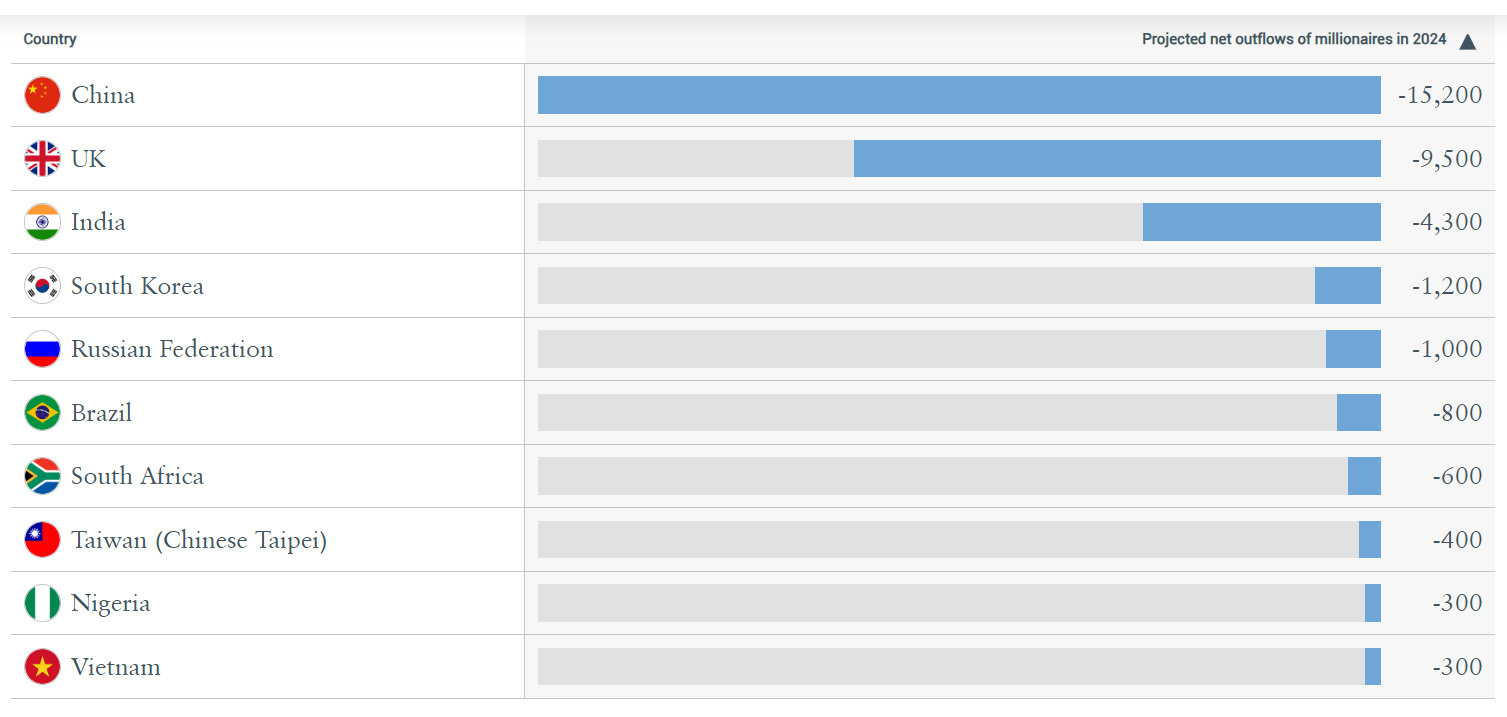
Task: Click China's blue outflow bar
Action: coord(958,95)
